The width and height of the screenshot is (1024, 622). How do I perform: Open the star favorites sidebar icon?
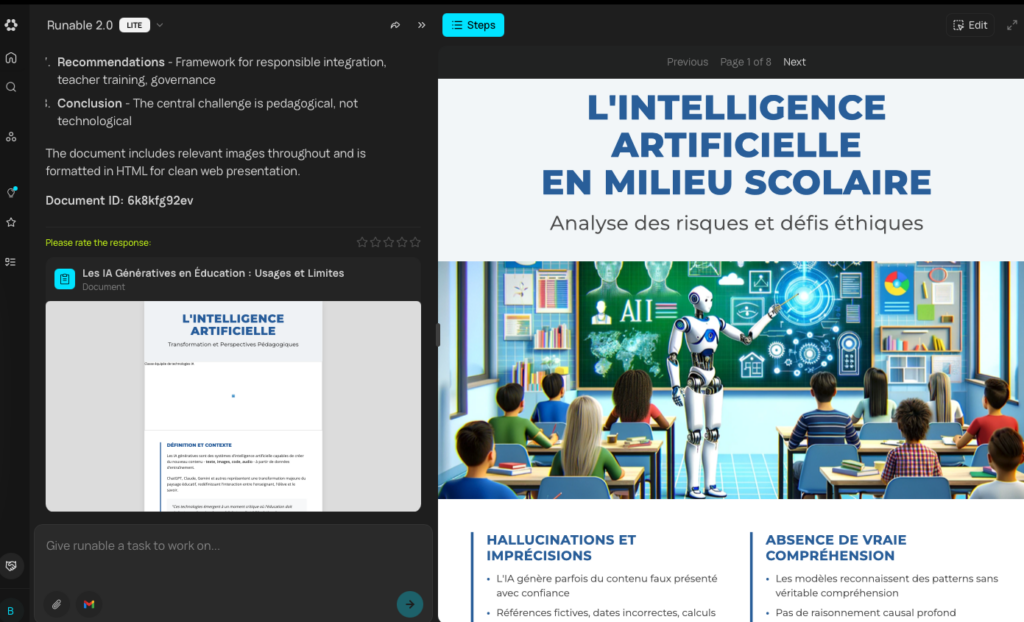[11, 222]
